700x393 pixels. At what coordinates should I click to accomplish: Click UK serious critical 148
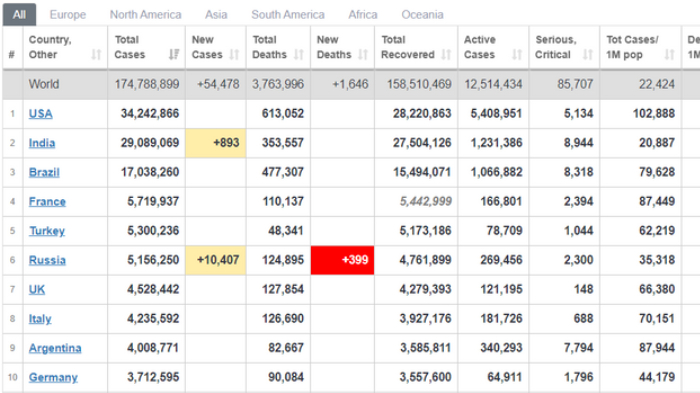point(584,289)
